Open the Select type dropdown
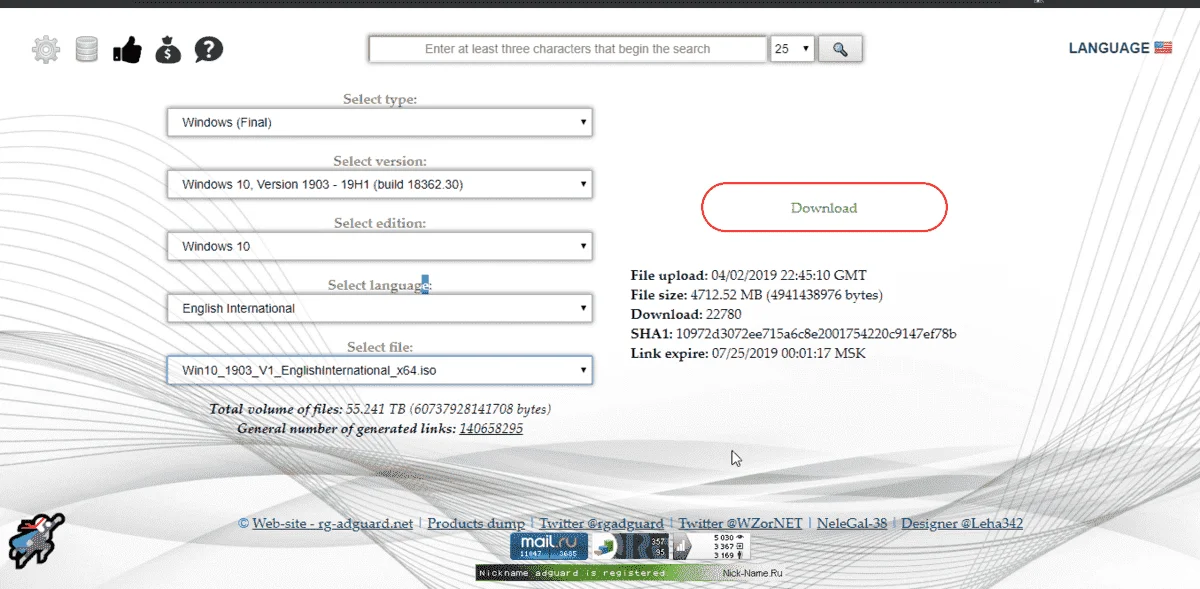The image size is (1200, 589). click(x=380, y=123)
